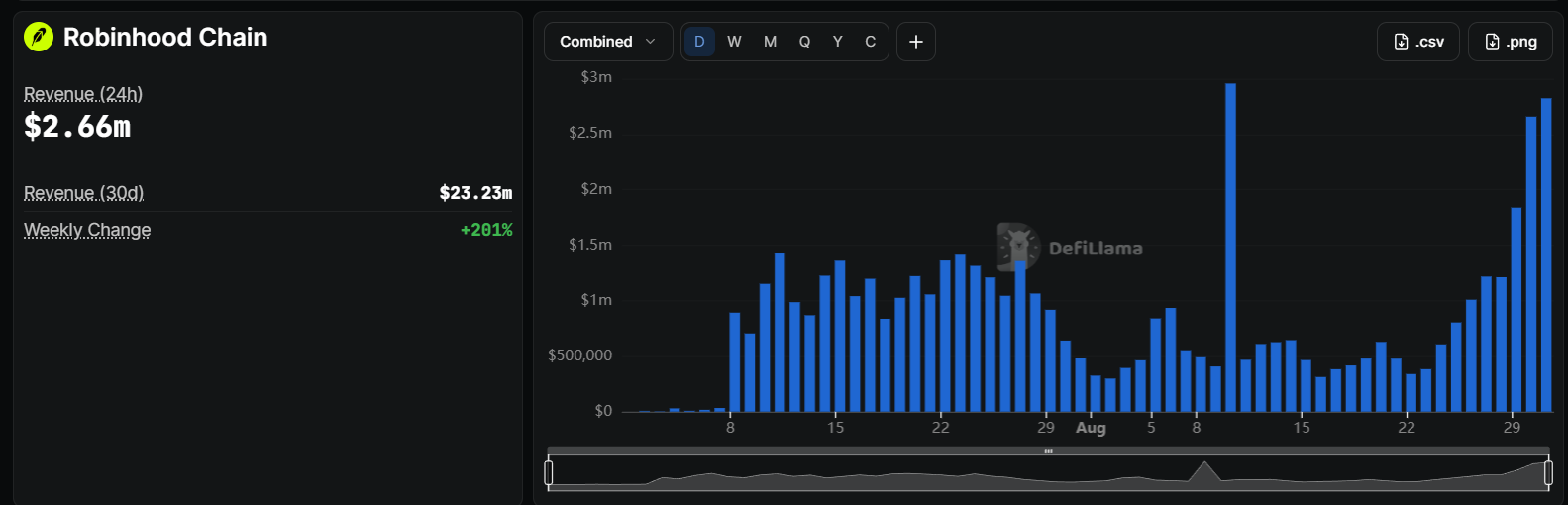Click the range slider top drag bar
Screen dimensions: 1568x505
(1048, 451)
